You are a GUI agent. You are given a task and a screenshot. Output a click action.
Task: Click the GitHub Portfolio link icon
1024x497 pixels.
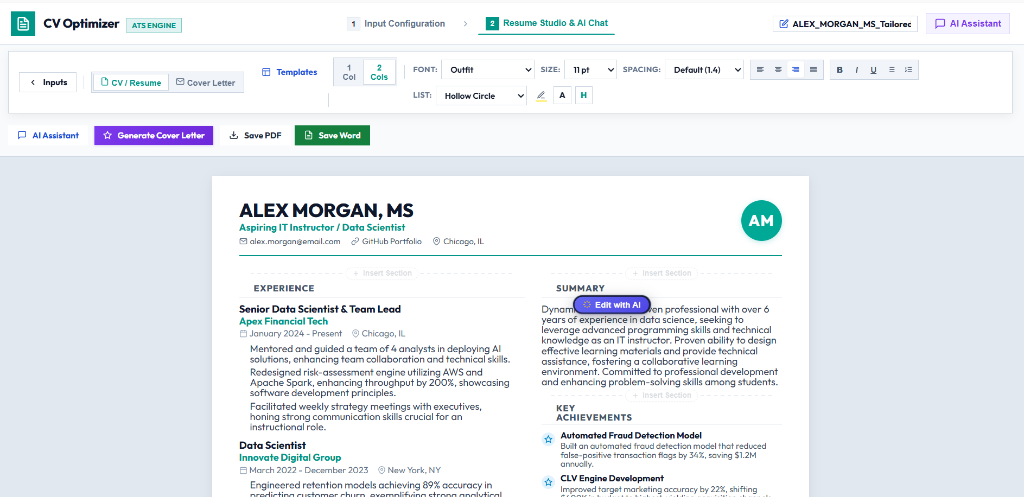pos(355,241)
